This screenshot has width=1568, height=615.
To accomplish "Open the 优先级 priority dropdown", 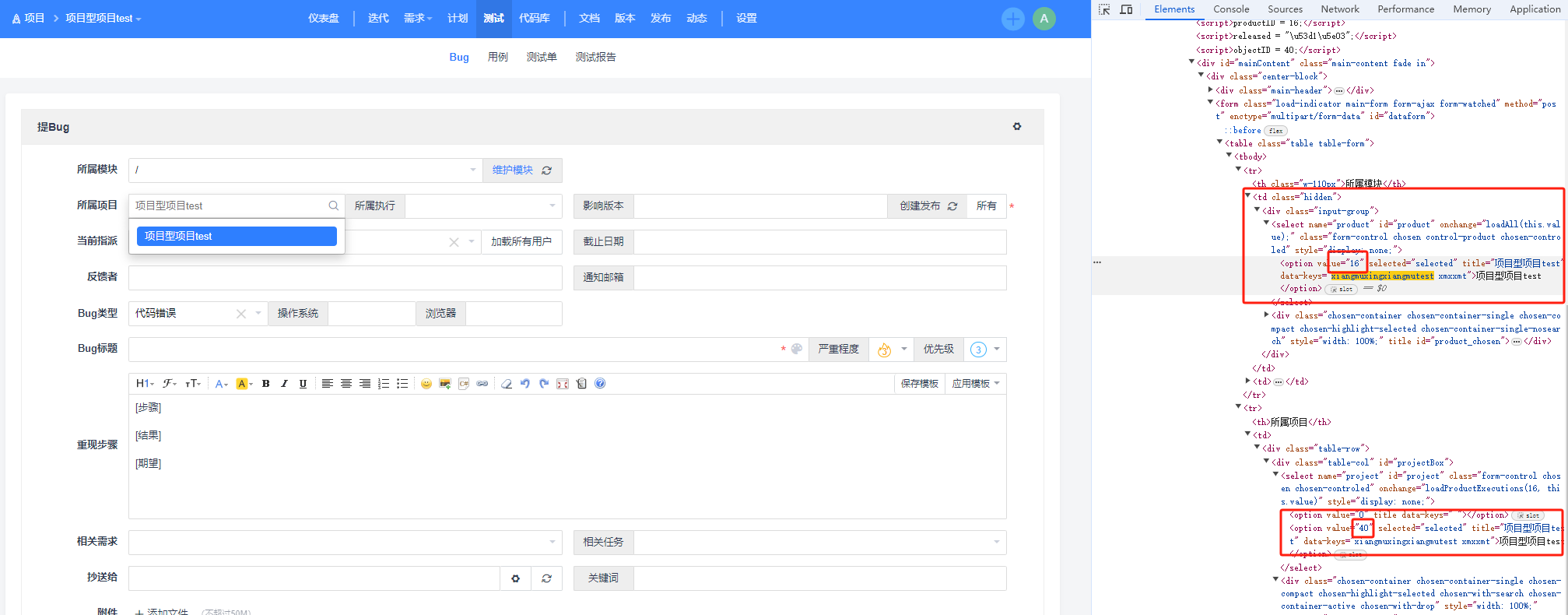I will point(985,350).
